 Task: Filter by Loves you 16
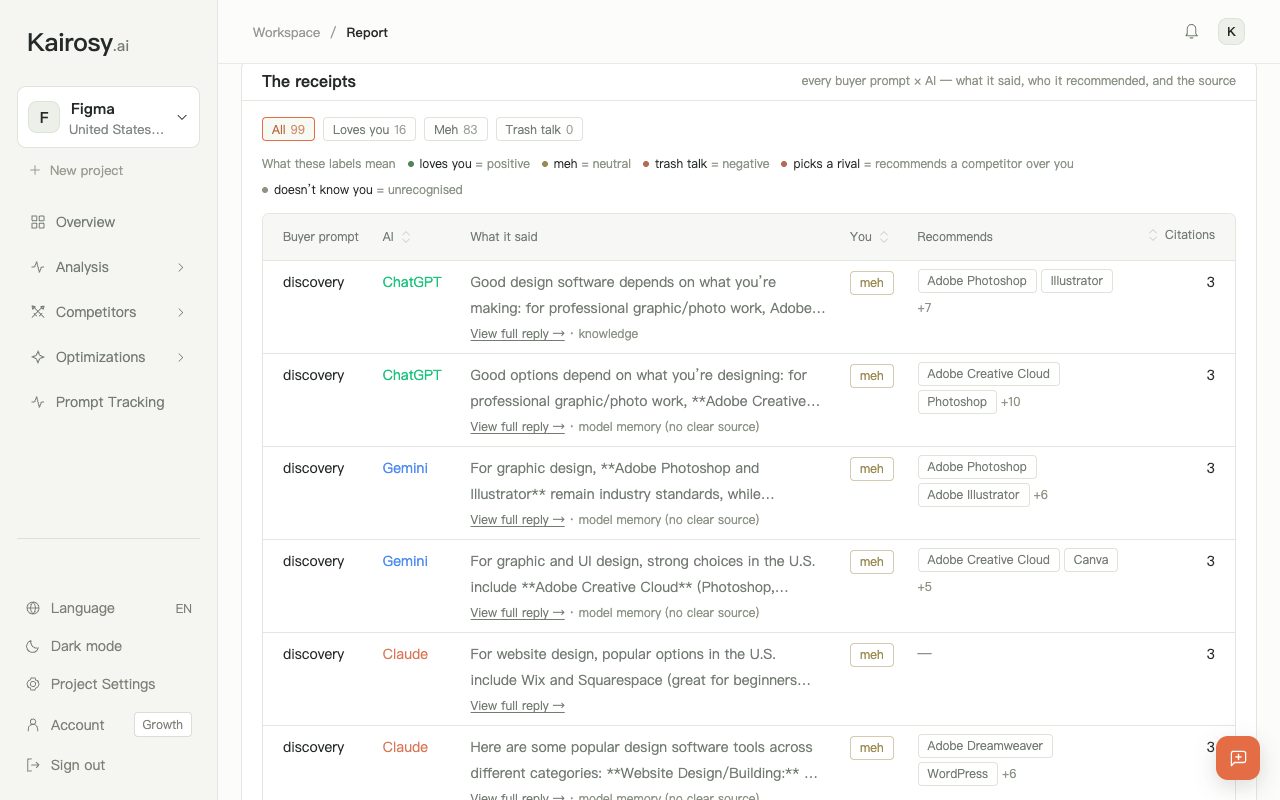point(369,130)
